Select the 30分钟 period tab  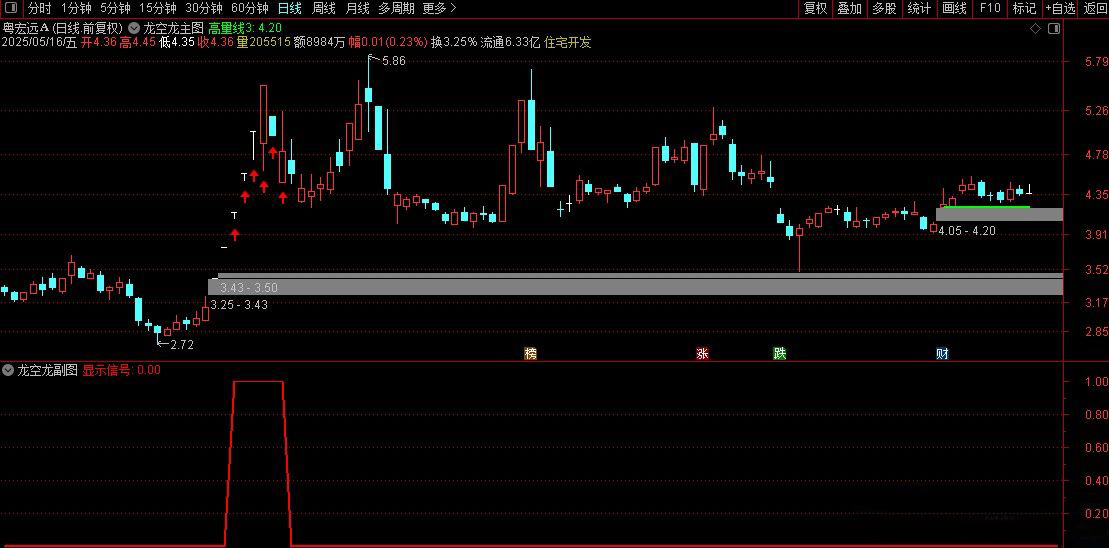[204, 8]
